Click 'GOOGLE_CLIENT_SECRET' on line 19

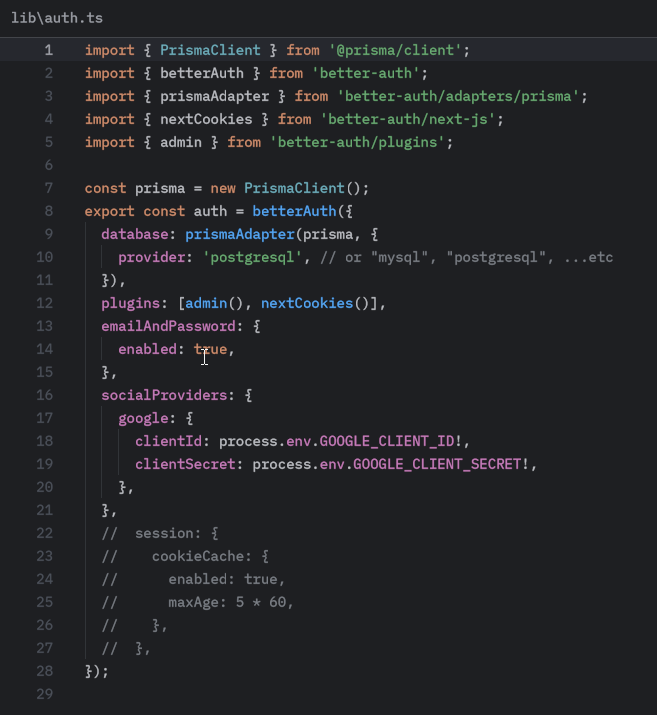pyautogui.click(x=437, y=464)
